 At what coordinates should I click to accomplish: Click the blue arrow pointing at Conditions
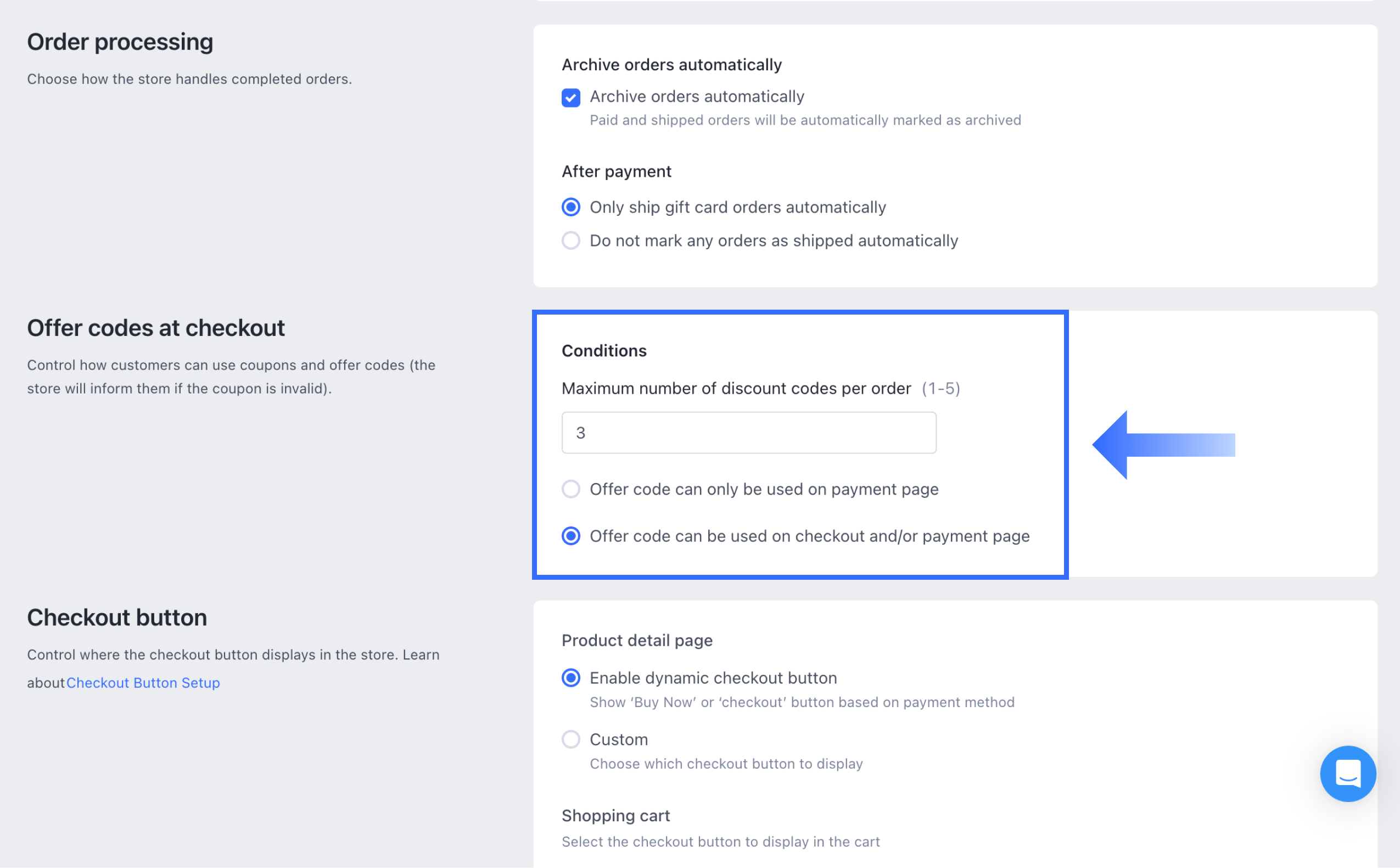(x=1162, y=445)
